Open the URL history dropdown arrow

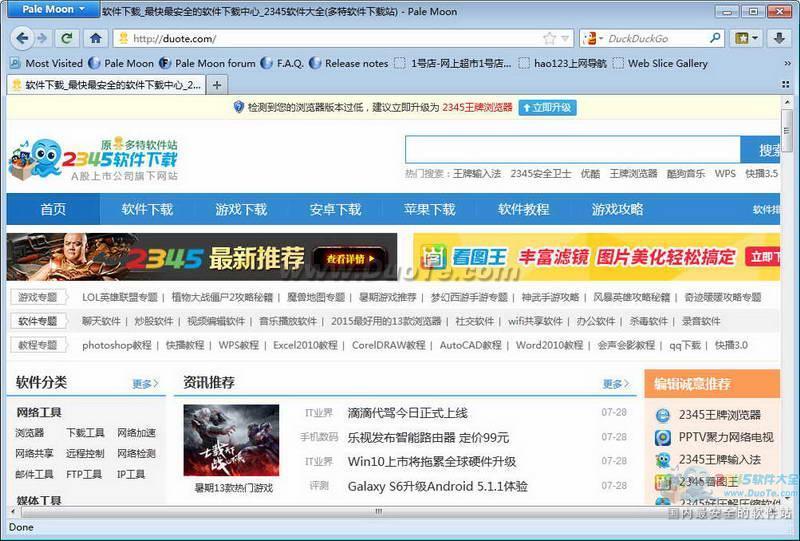click(565, 38)
